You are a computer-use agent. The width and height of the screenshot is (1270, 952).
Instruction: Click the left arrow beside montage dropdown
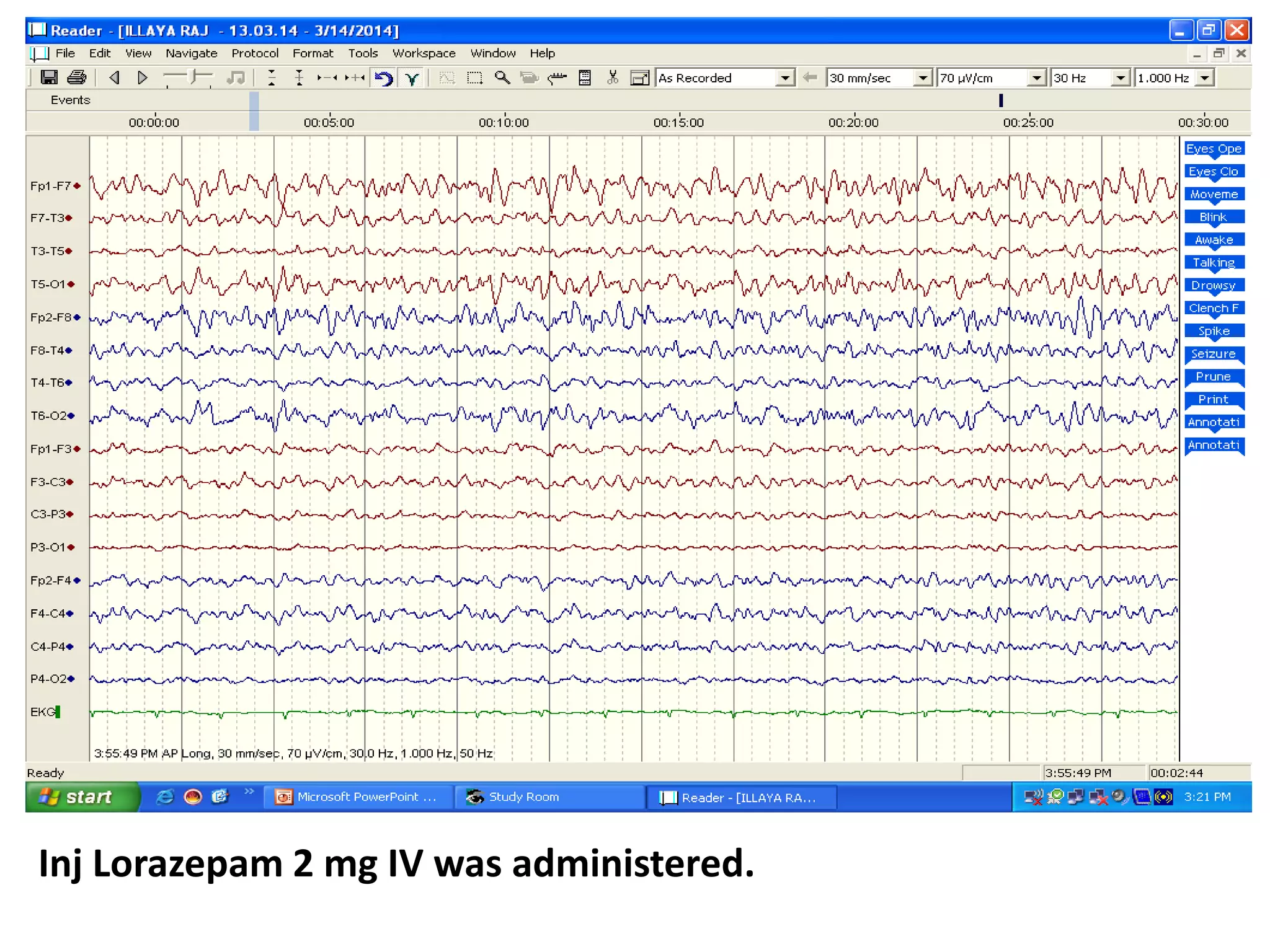[x=809, y=77]
